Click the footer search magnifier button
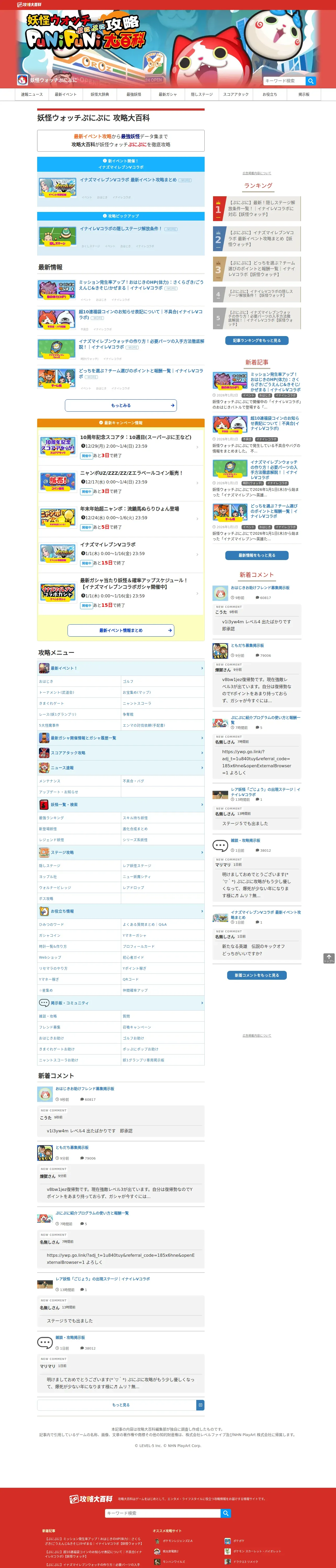This screenshot has width=336, height=1568. [x=226, y=1513]
